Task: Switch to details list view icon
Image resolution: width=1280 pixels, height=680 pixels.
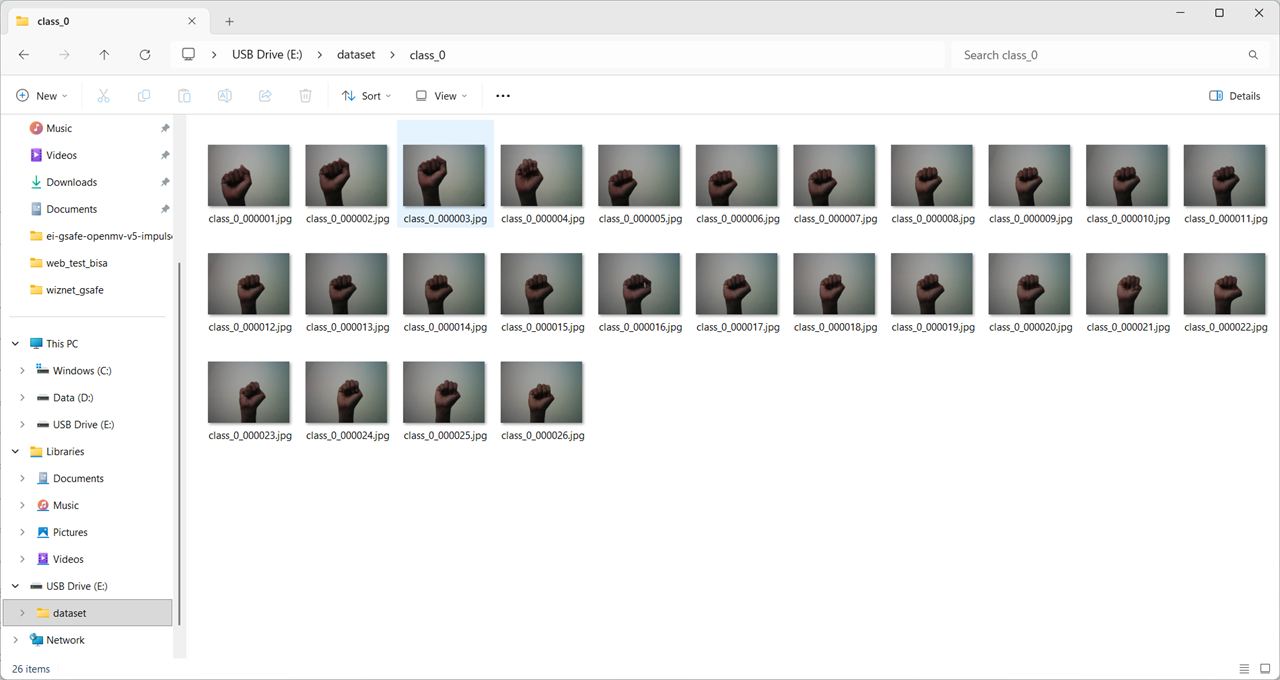Action: pyautogui.click(x=1244, y=669)
